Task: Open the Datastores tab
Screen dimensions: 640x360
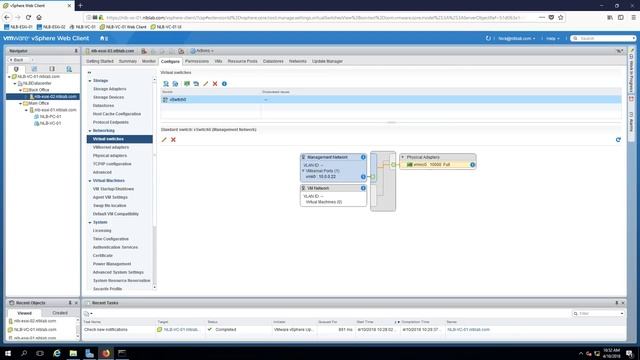Action: click(273, 61)
